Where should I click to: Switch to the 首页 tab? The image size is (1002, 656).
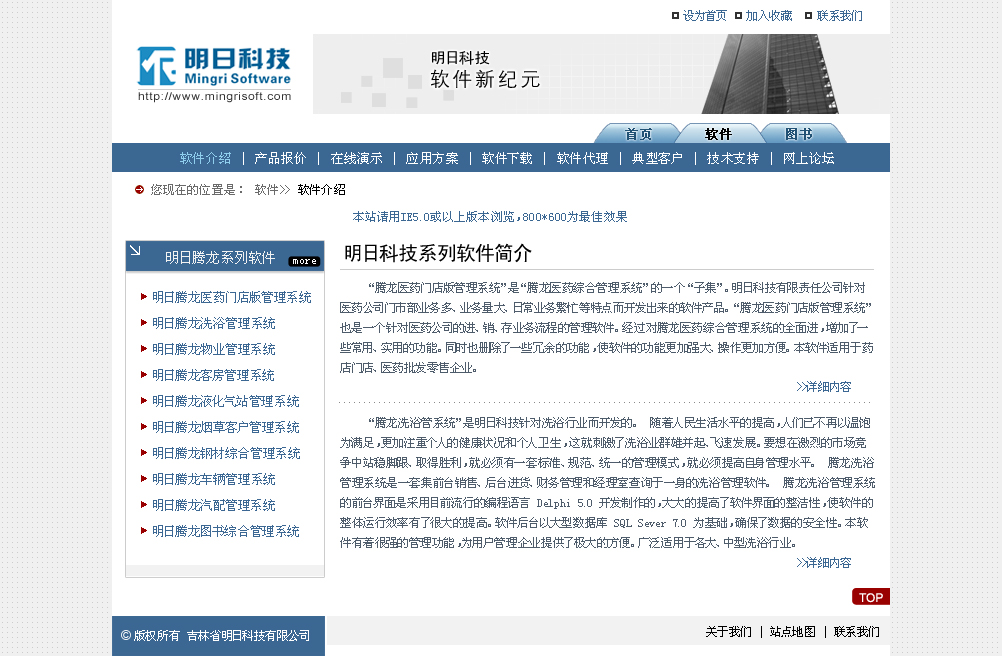pyautogui.click(x=638, y=133)
